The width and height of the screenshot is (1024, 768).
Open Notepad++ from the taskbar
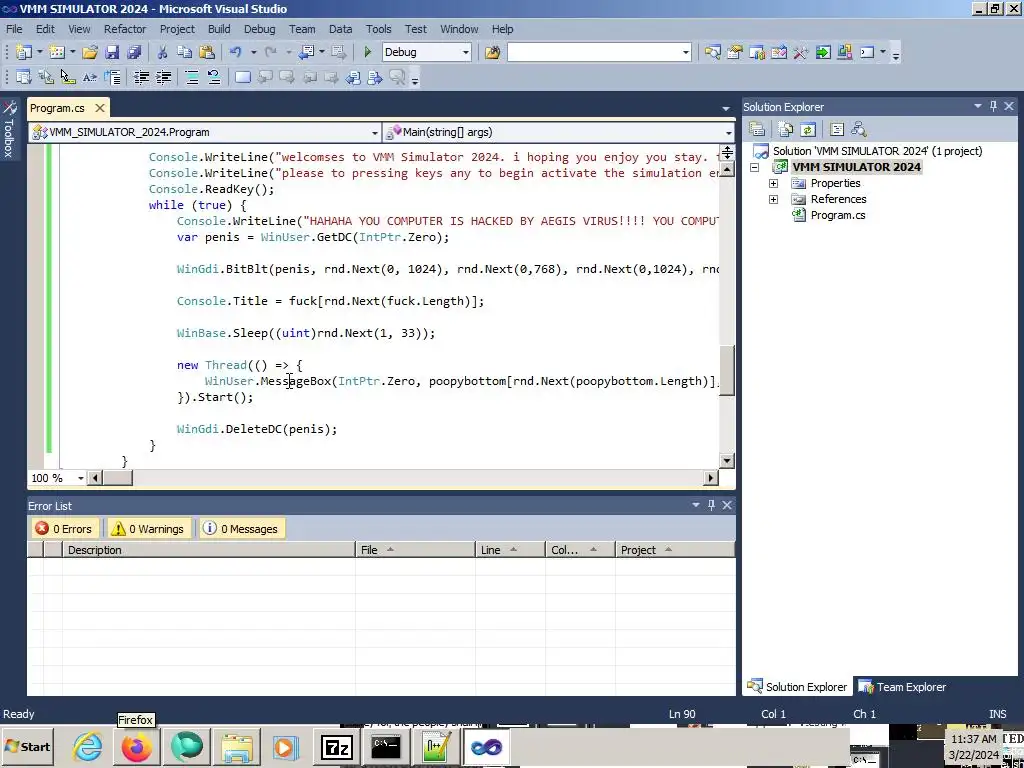[436, 746]
